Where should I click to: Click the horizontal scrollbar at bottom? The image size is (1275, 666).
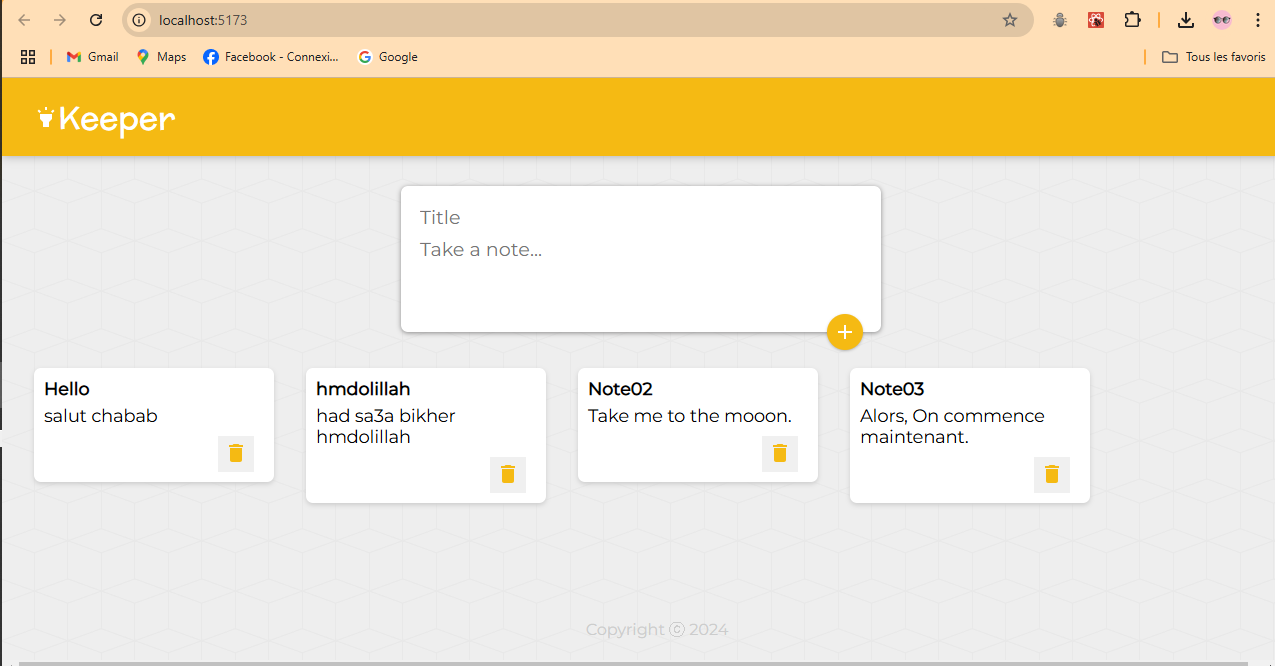pos(632,662)
